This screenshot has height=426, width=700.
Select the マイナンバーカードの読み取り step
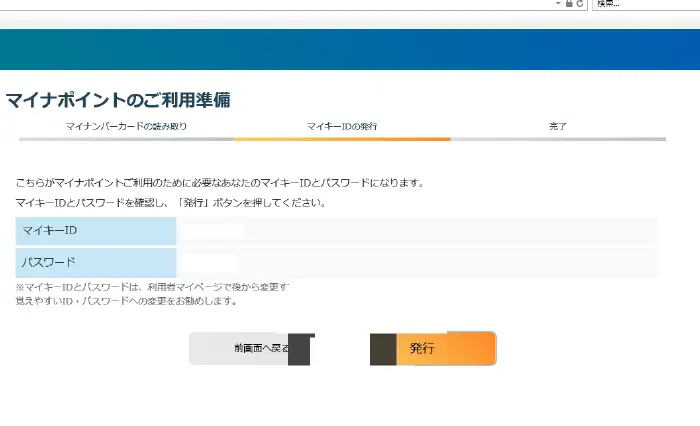126,126
